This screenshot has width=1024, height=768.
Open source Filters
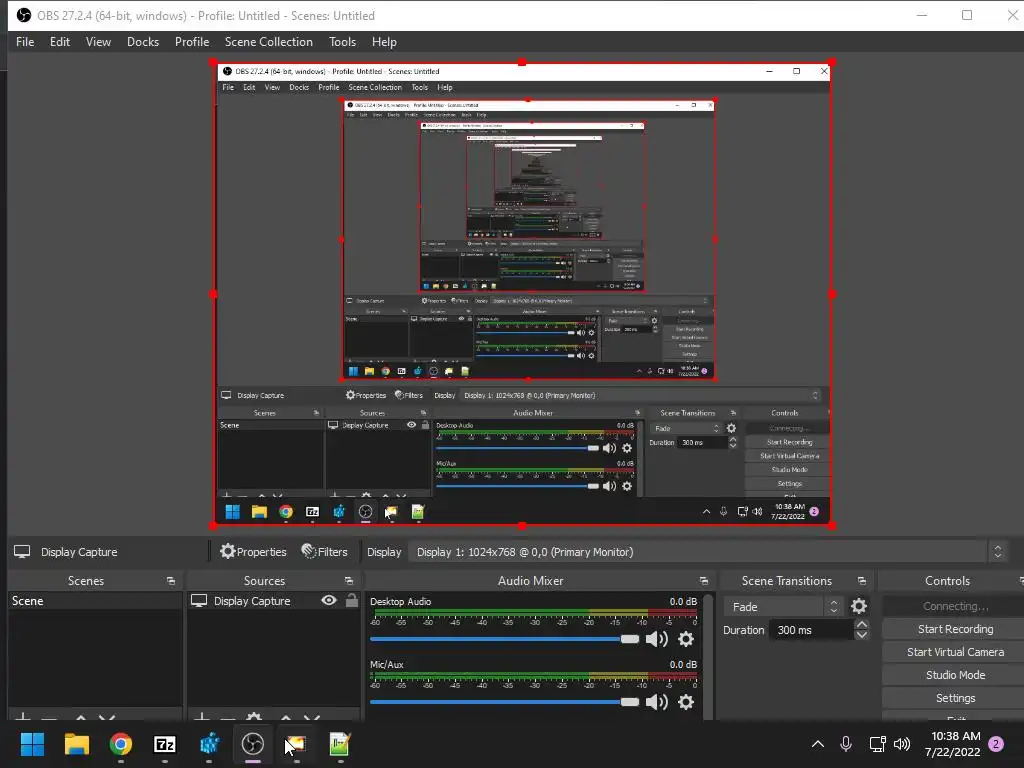pos(325,552)
